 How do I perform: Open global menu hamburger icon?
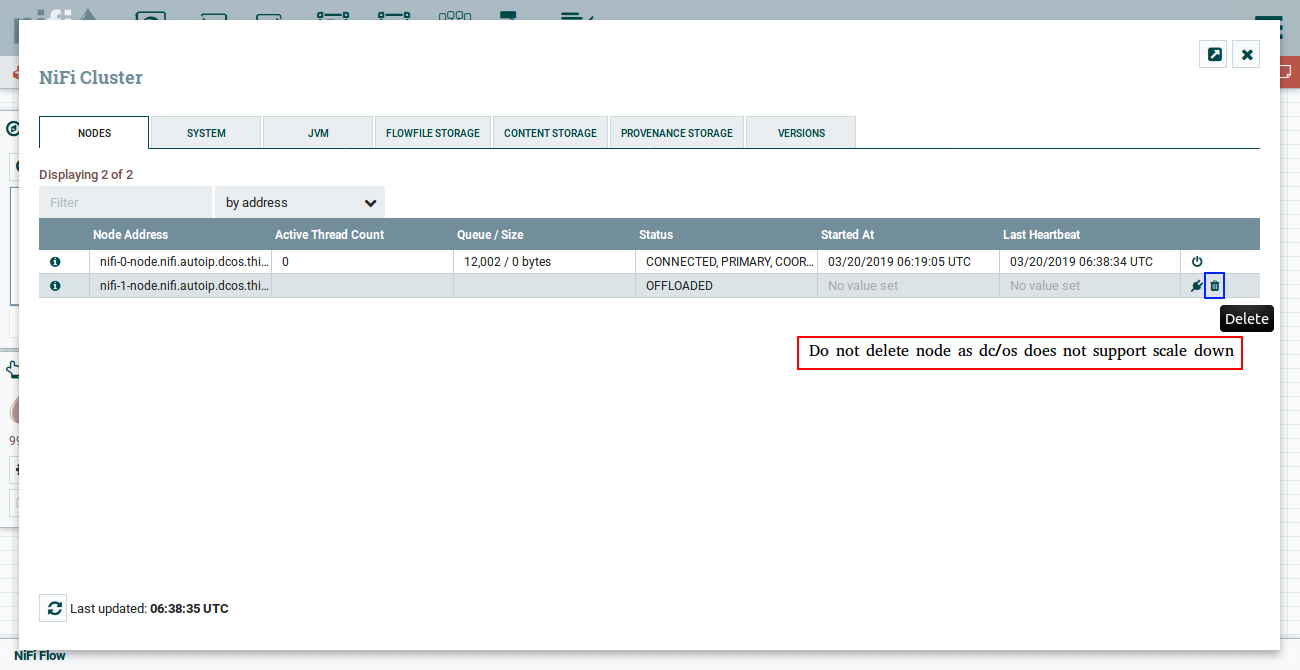1268,26
